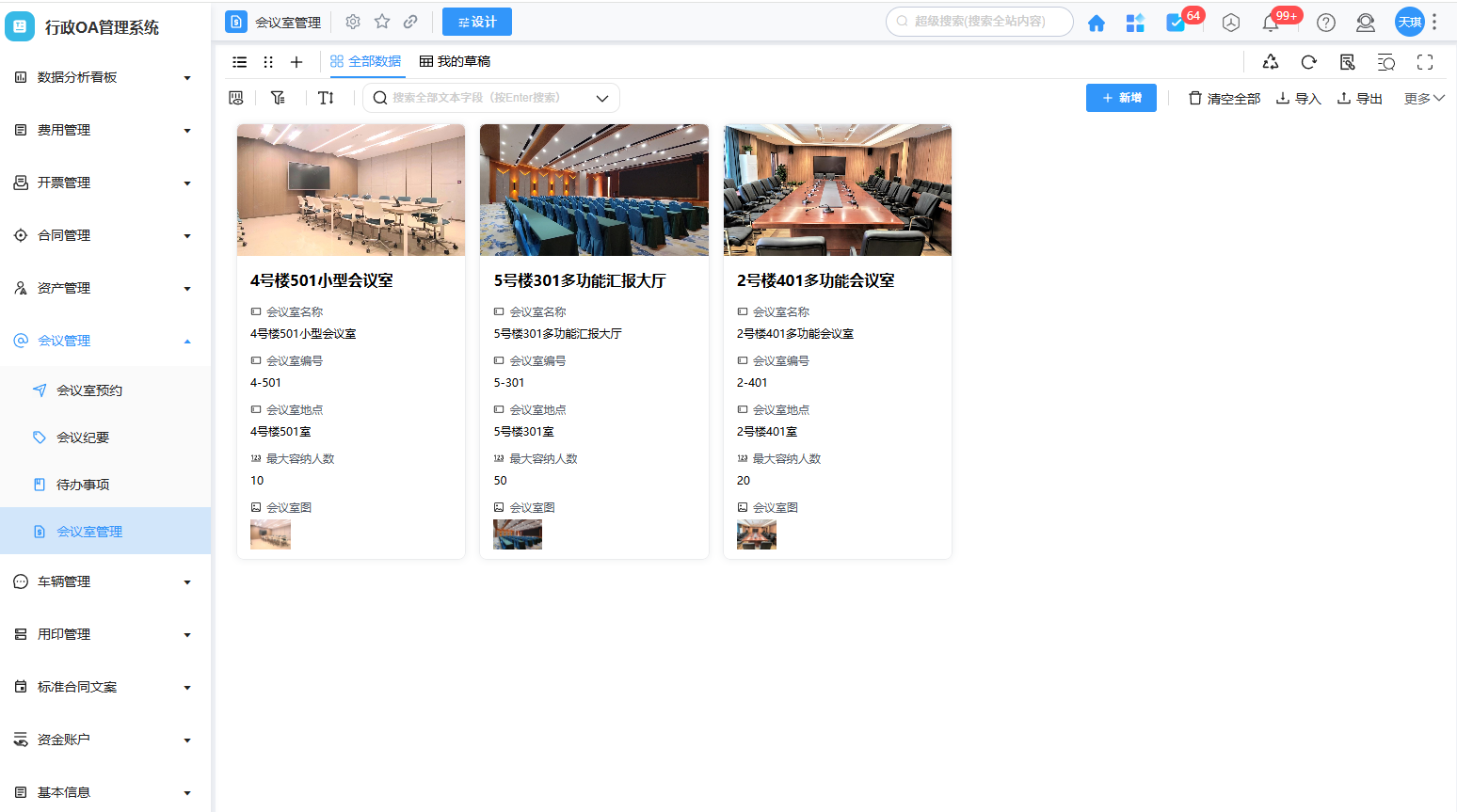Screen dimensions: 1457x812
Task: Click the refresh icon in toolbar
Action: 1308,62
